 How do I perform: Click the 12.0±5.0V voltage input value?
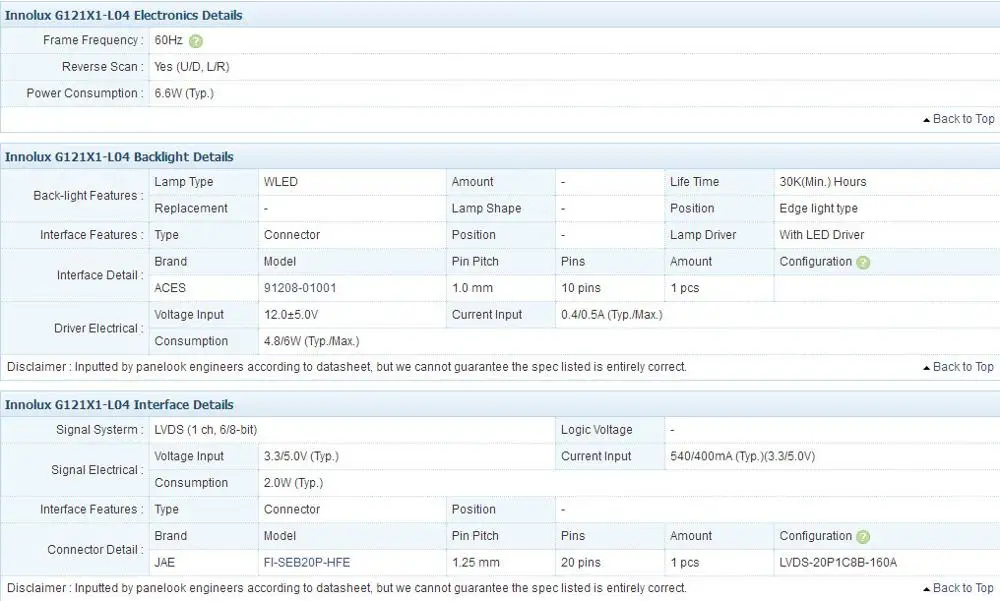click(x=291, y=315)
